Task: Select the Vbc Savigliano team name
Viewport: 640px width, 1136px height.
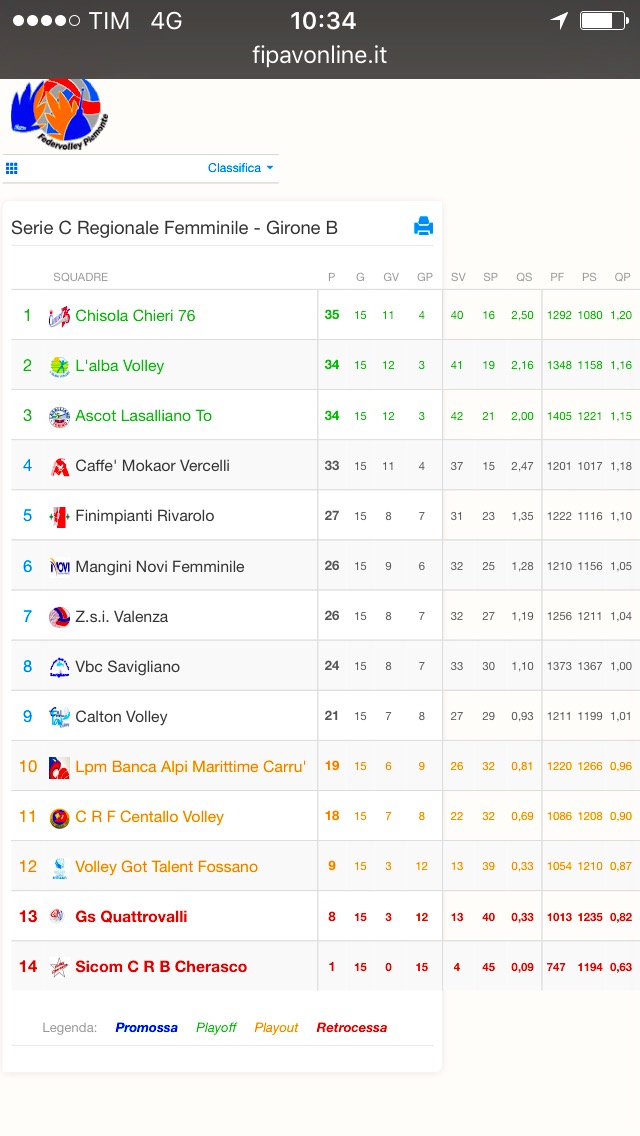Action: point(128,667)
